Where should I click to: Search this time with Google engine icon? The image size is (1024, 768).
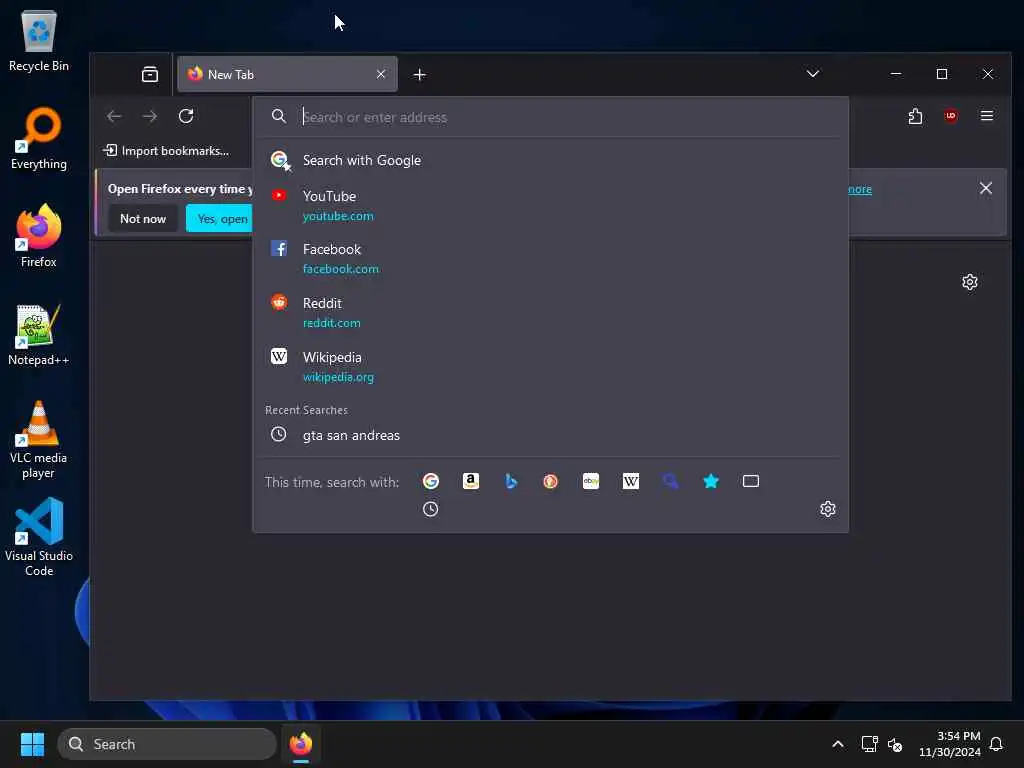(430, 481)
